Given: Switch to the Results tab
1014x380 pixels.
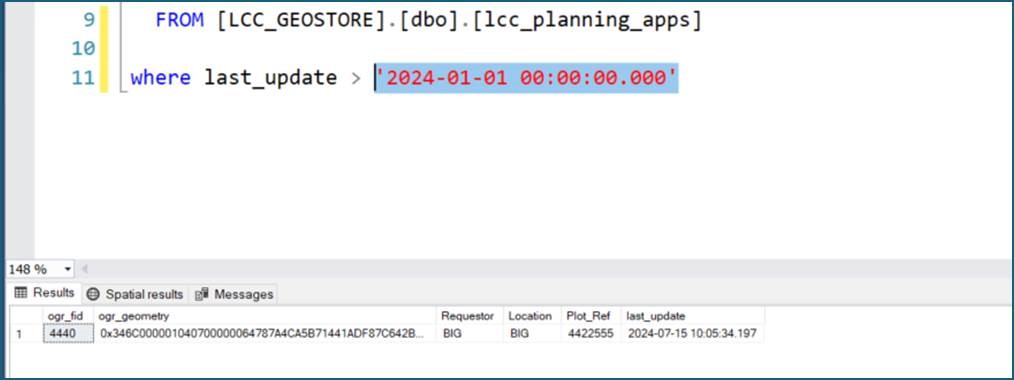Looking at the screenshot, I should point(45,293).
